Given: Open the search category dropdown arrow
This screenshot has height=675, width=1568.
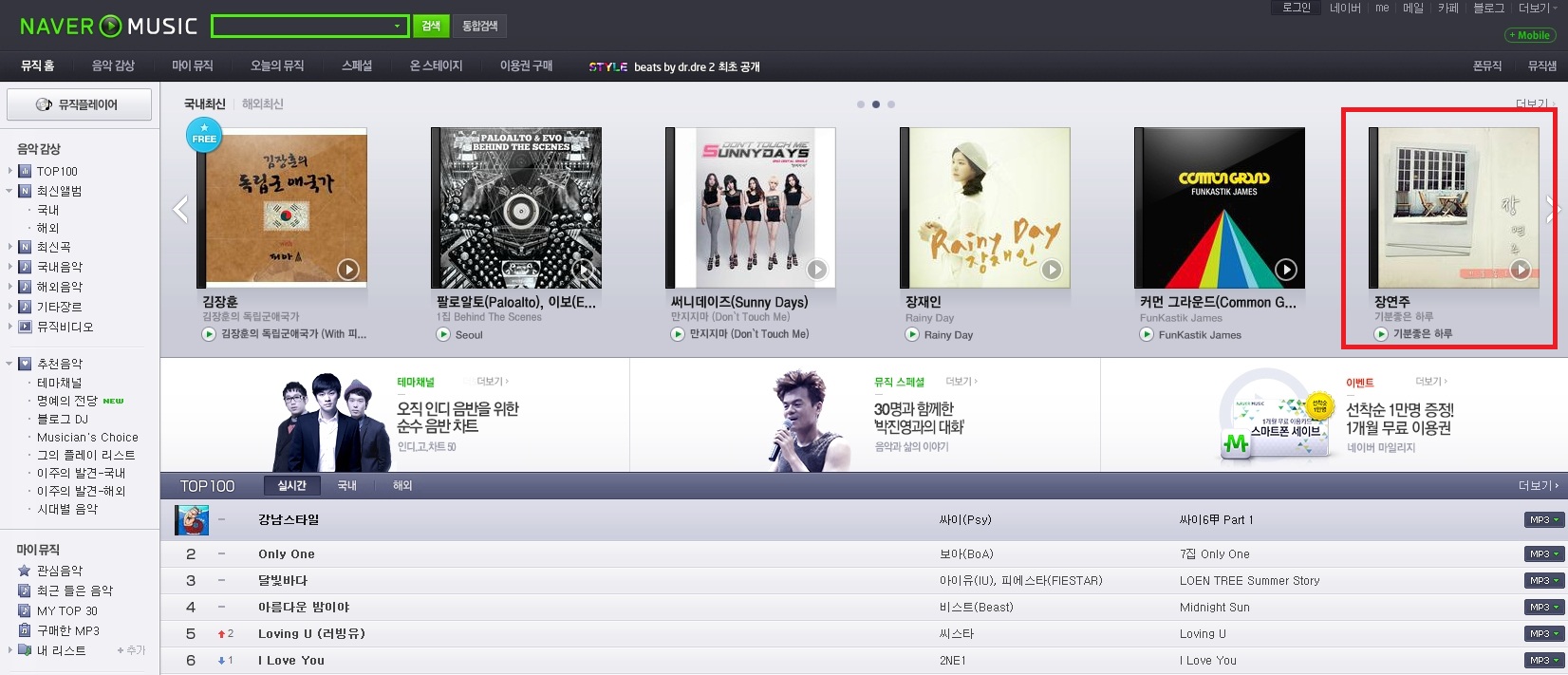Looking at the screenshot, I should (x=397, y=26).
